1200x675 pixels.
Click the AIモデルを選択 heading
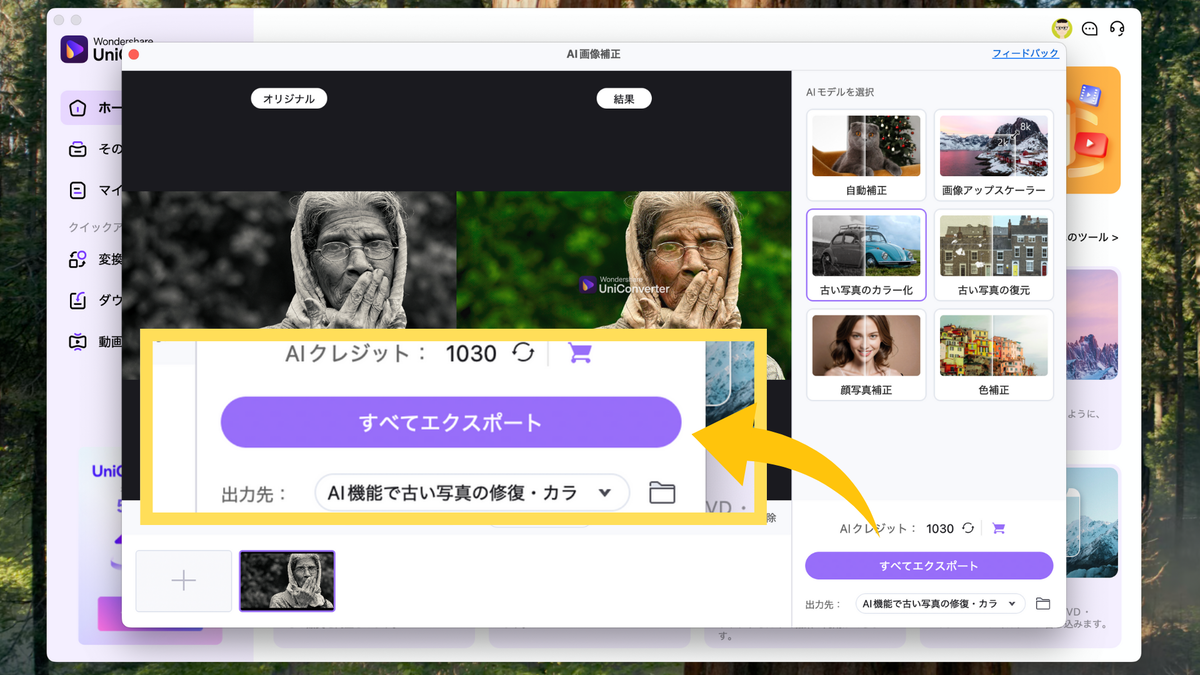pyautogui.click(x=840, y=92)
